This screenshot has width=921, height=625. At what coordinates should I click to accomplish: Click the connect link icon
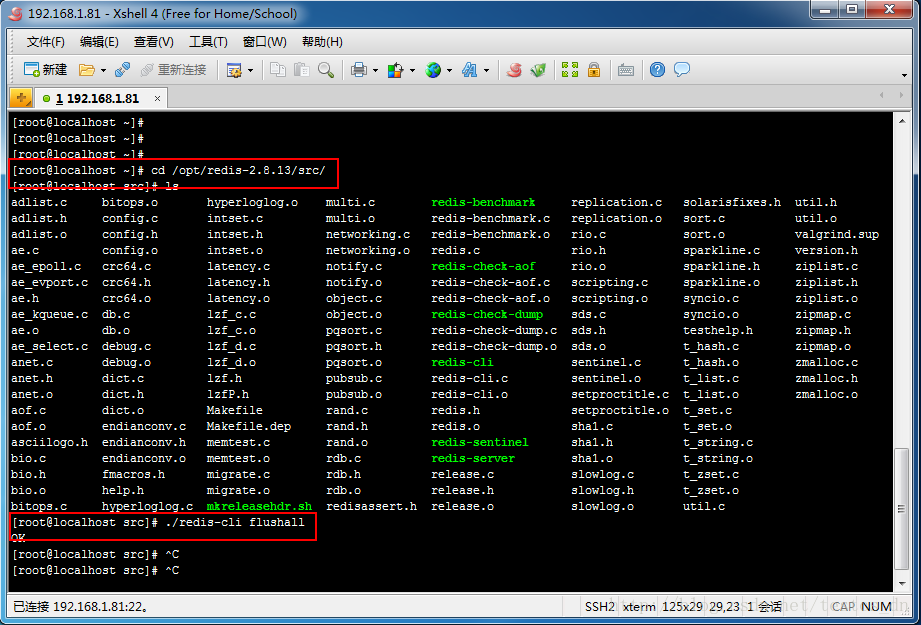click(123, 70)
